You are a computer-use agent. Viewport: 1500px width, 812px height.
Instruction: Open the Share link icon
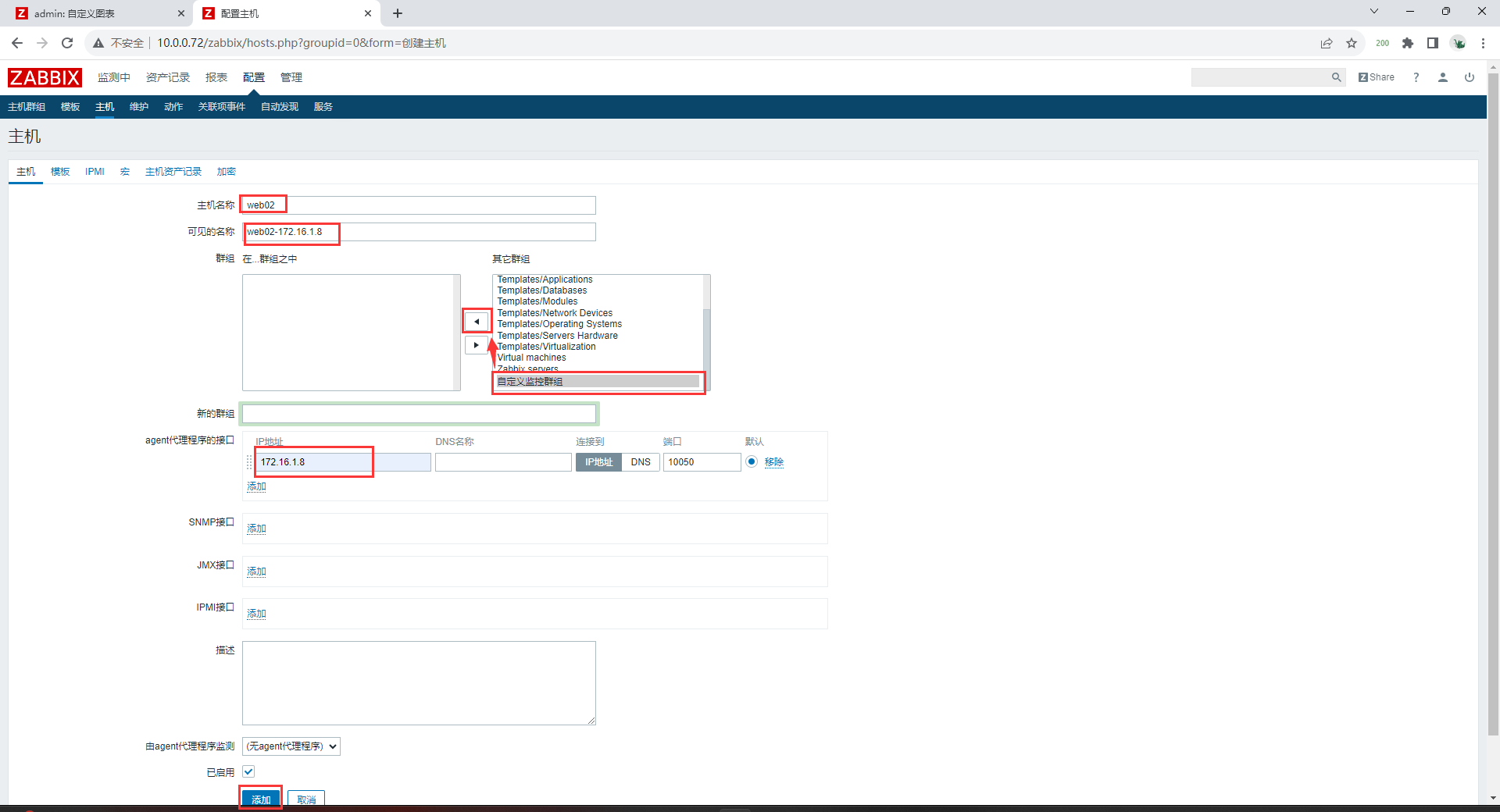point(1376,77)
